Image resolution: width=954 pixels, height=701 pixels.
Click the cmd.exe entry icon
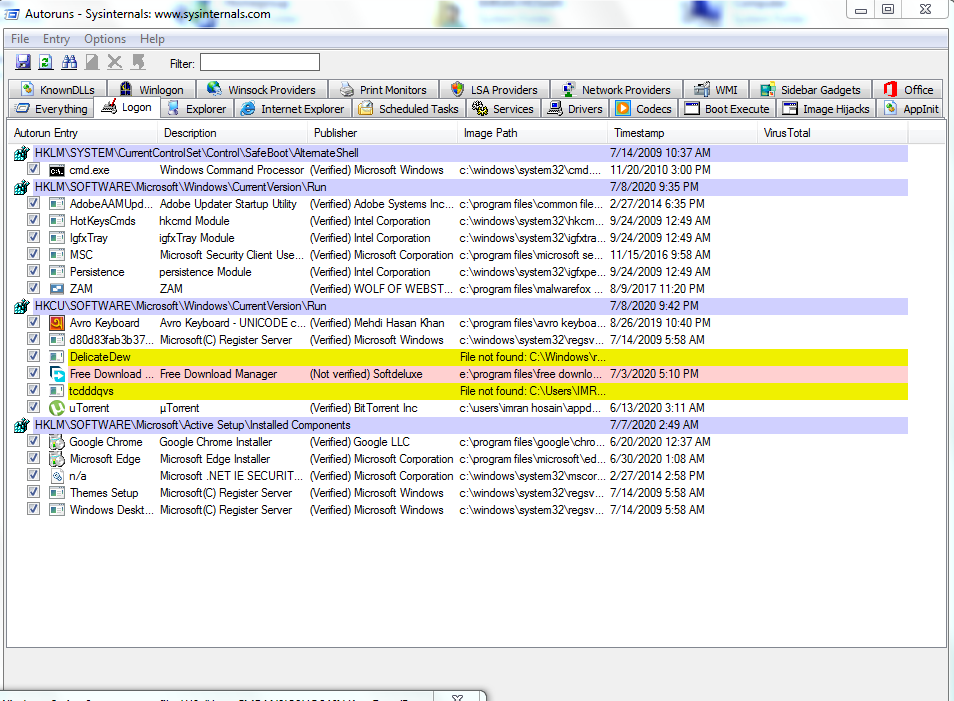[x=57, y=170]
